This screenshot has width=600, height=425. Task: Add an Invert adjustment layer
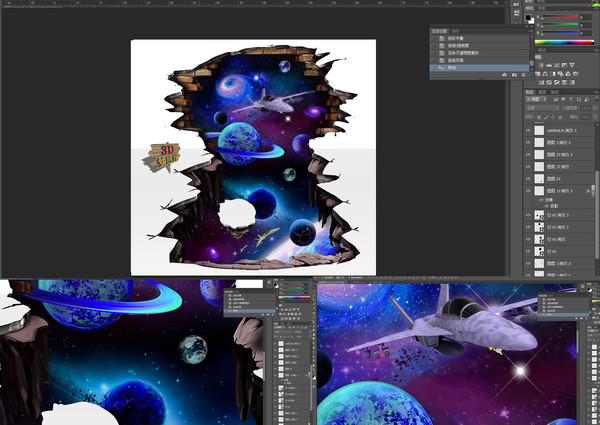point(541,82)
